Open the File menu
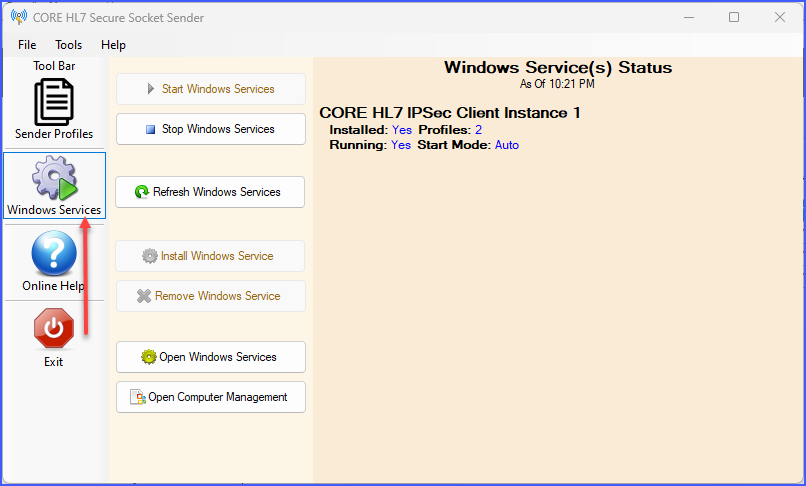 [x=27, y=45]
